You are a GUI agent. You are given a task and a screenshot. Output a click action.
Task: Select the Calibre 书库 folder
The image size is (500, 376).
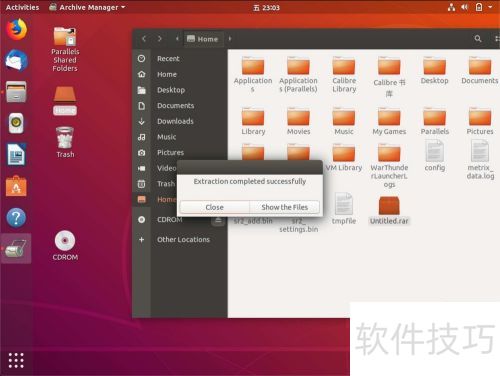[389, 77]
